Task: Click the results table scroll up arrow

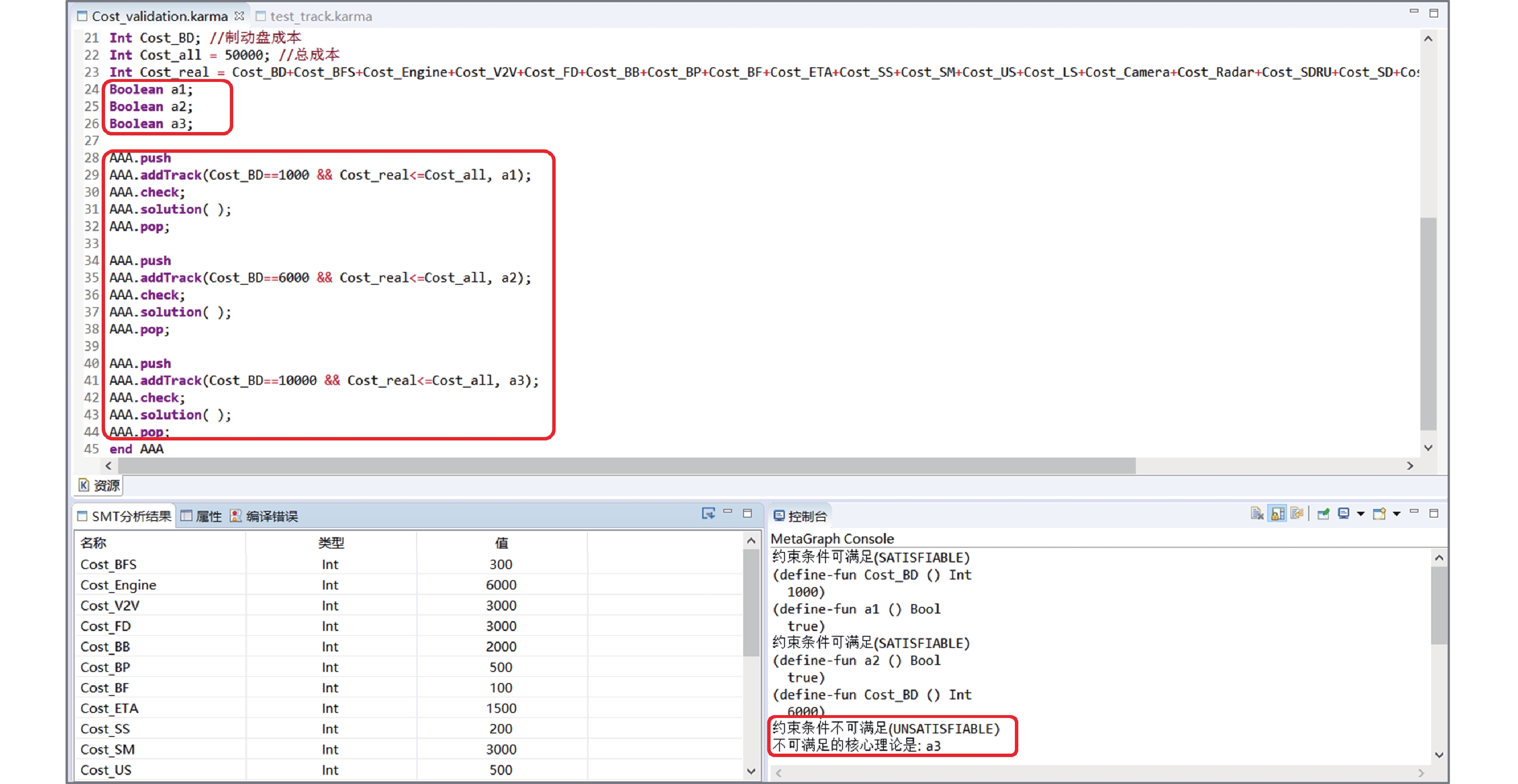Action: point(751,541)
